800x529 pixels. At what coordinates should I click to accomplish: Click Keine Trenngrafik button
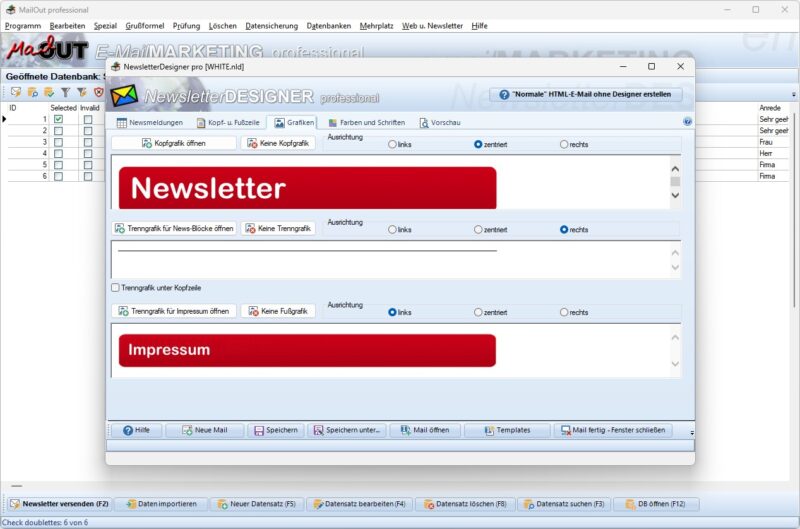[x=278, y=229]
